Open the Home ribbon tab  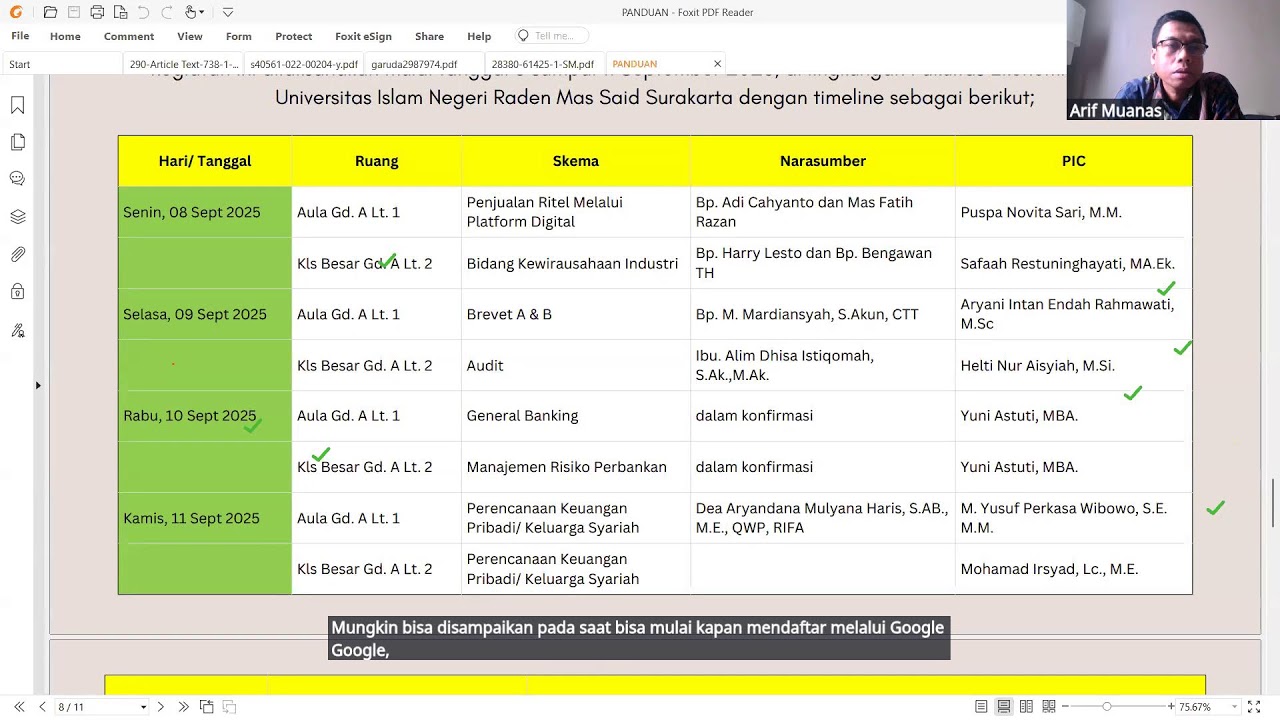pyautogui.click(x=65, y=36)
